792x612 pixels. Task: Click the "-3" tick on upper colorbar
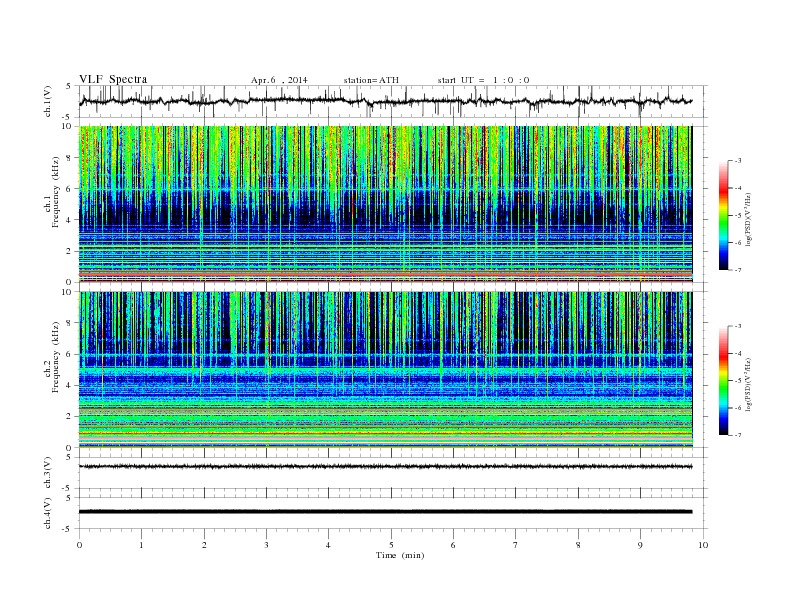738,161
